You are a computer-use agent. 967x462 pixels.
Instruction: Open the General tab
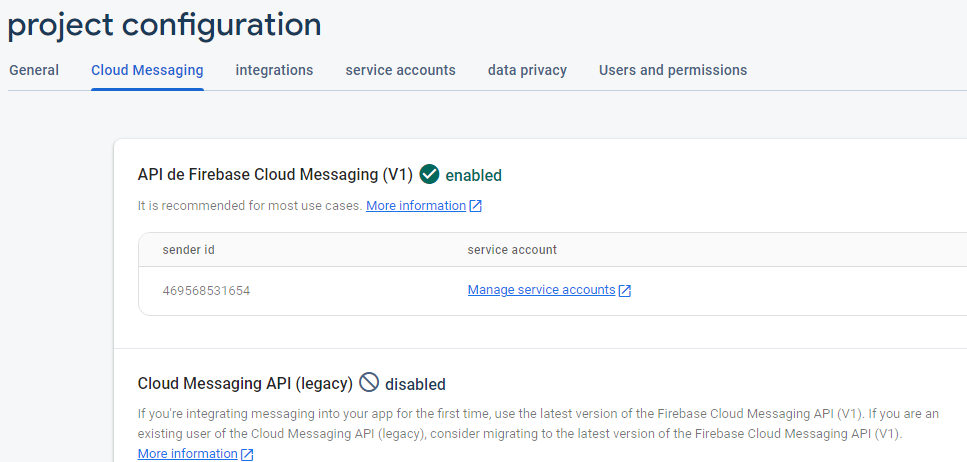point(34,70)
